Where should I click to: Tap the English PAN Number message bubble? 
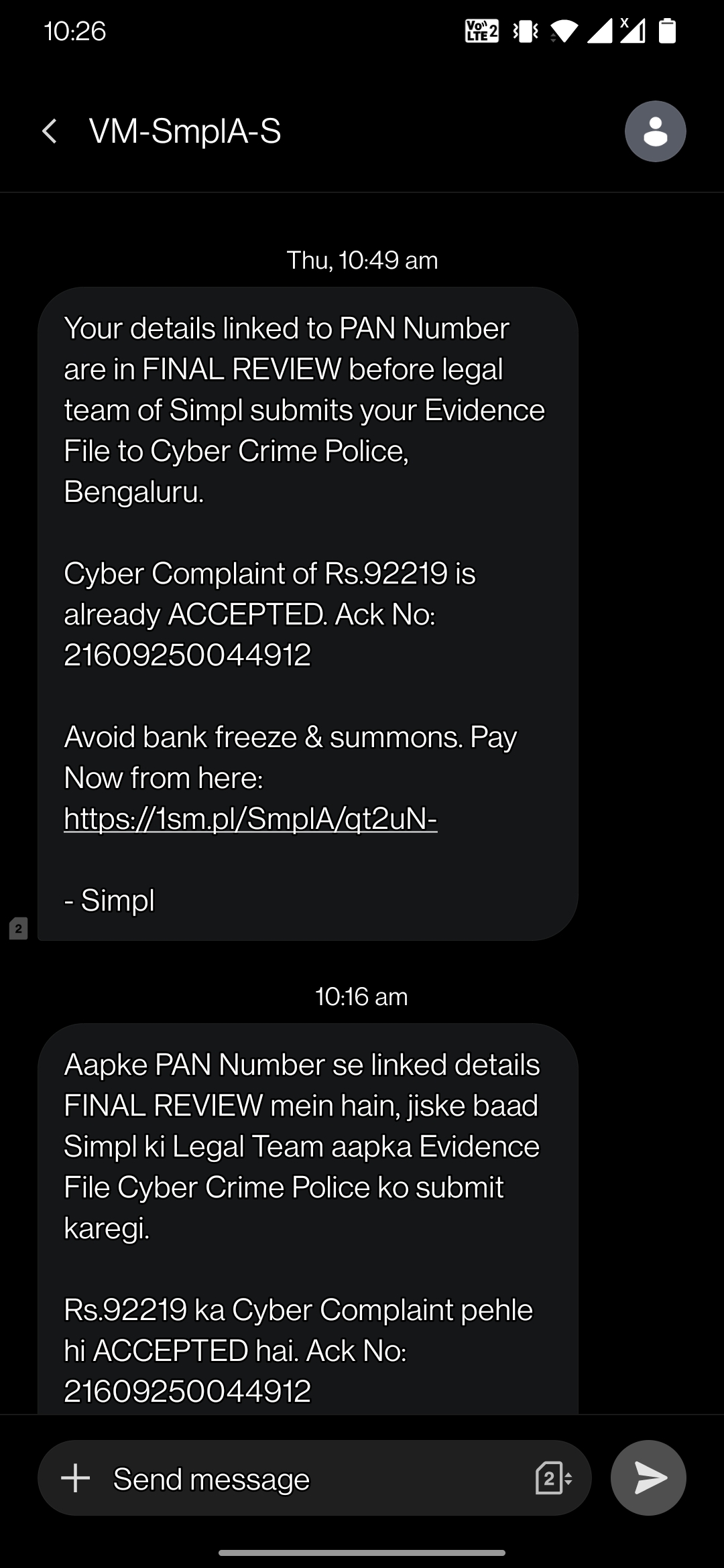click(307, 536)
